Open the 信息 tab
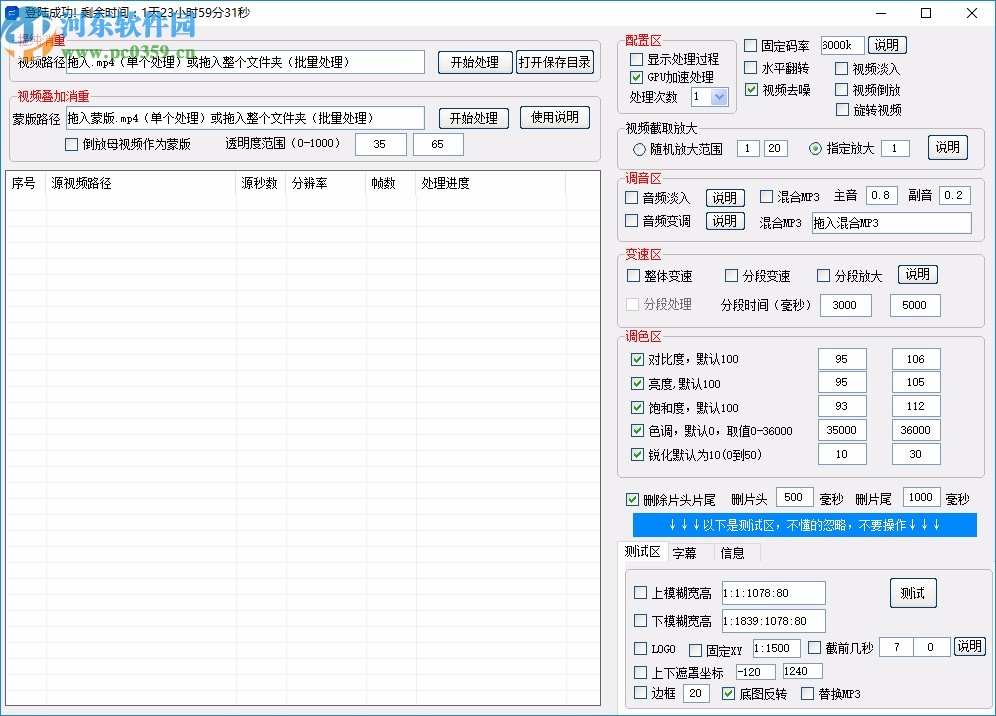The height and width of the screenshot is (716, 996). 733,551
